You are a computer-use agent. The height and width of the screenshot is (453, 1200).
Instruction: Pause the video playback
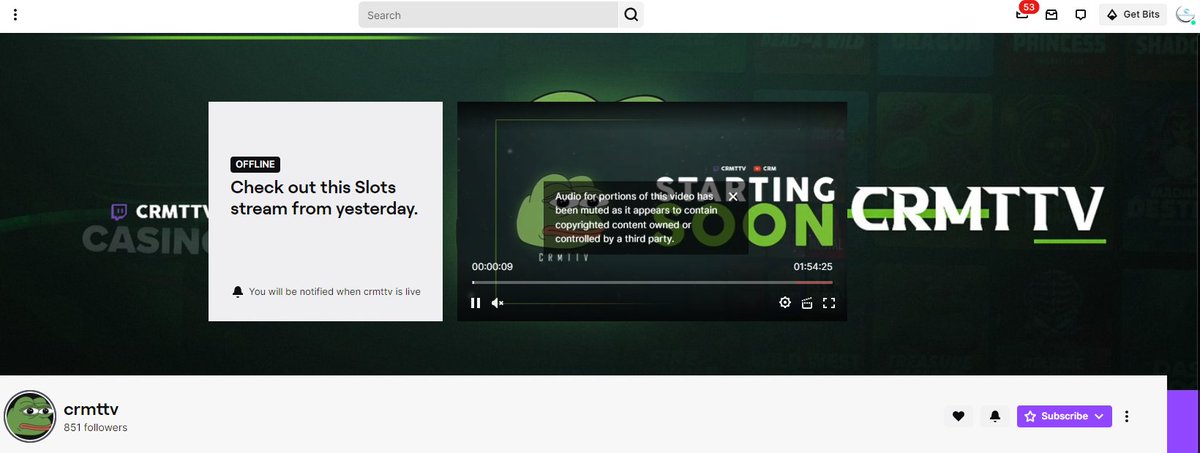[476, 303]
